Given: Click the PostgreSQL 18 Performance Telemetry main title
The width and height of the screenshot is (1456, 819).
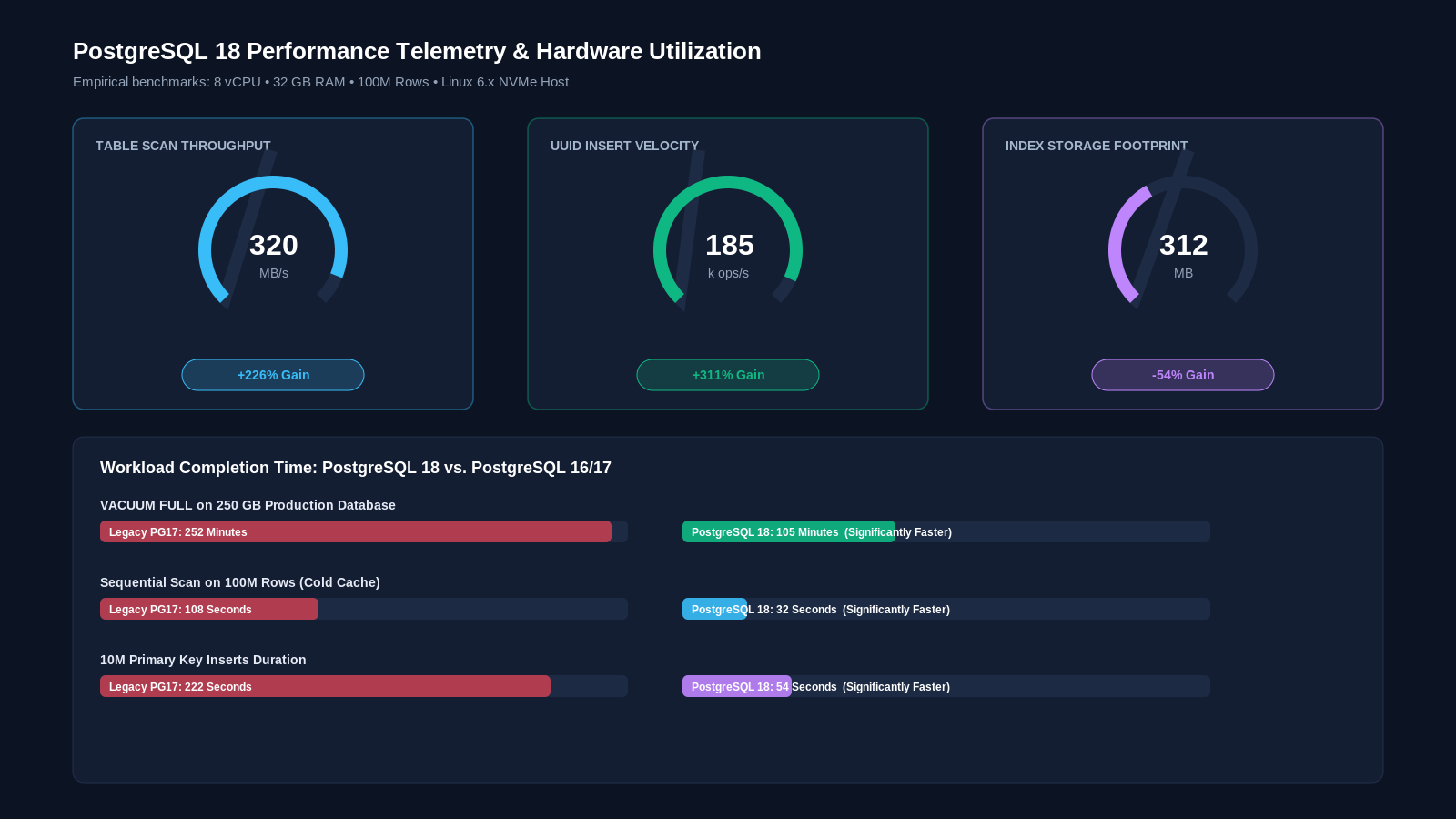Looking at the screenshot, I should pyautogui.click(x=417, y=51).
